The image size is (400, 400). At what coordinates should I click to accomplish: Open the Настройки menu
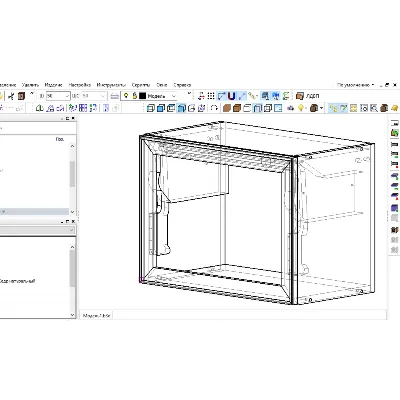point(80,85)
